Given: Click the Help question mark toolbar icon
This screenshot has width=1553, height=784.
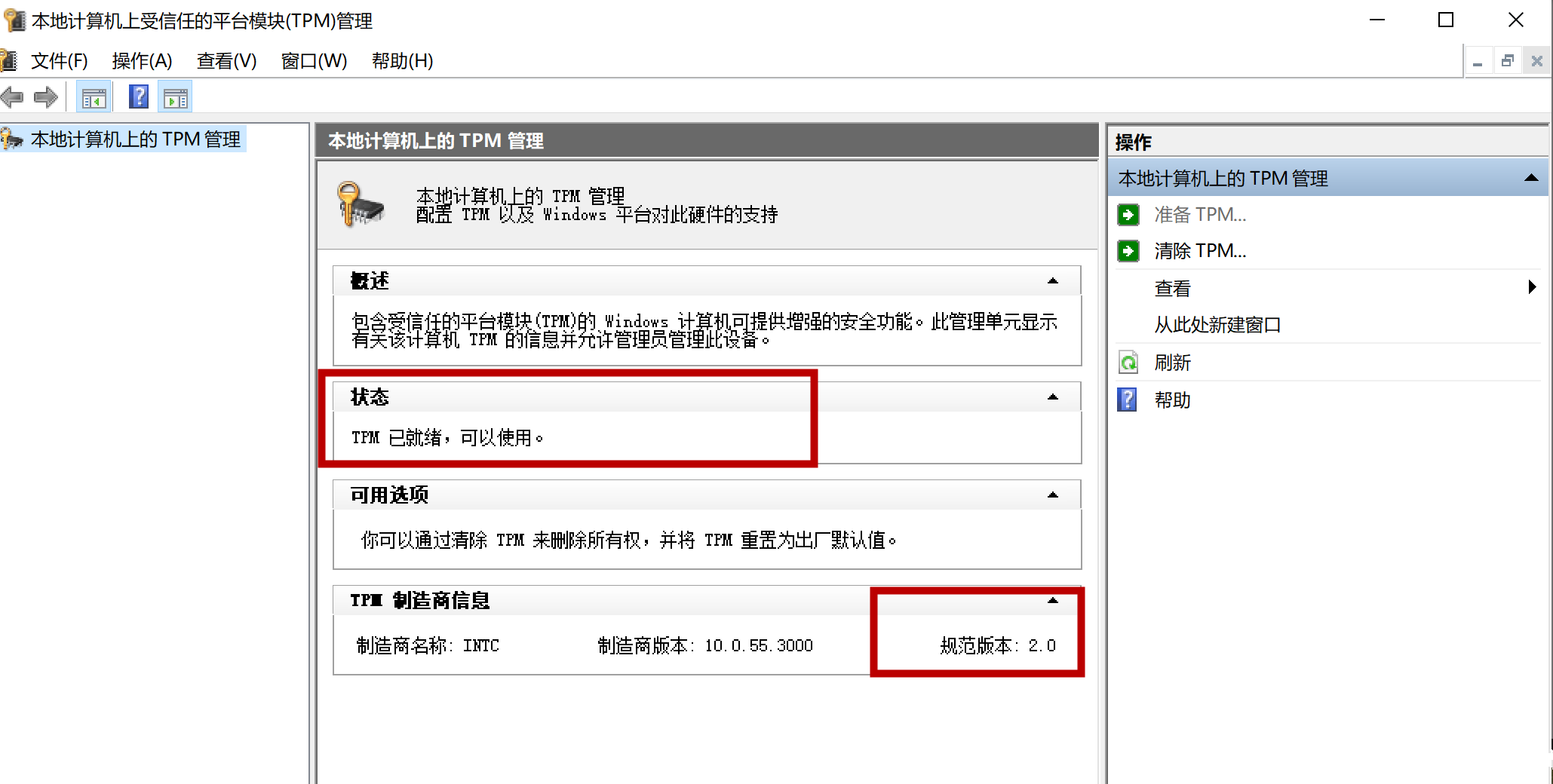Looking at the screenshot, I should coord(138,96).
